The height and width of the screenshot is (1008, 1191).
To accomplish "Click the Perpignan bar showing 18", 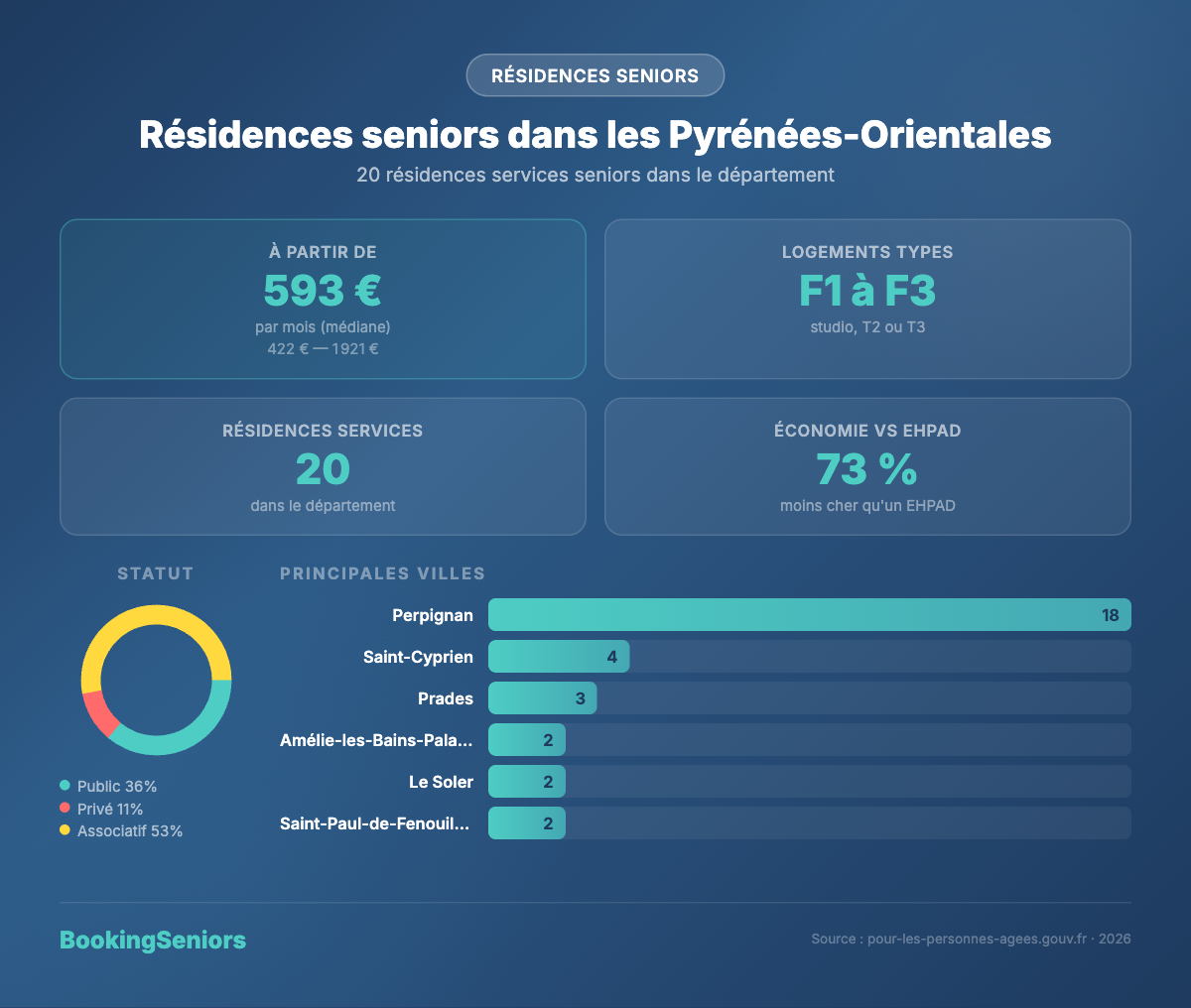I will 809,614.
